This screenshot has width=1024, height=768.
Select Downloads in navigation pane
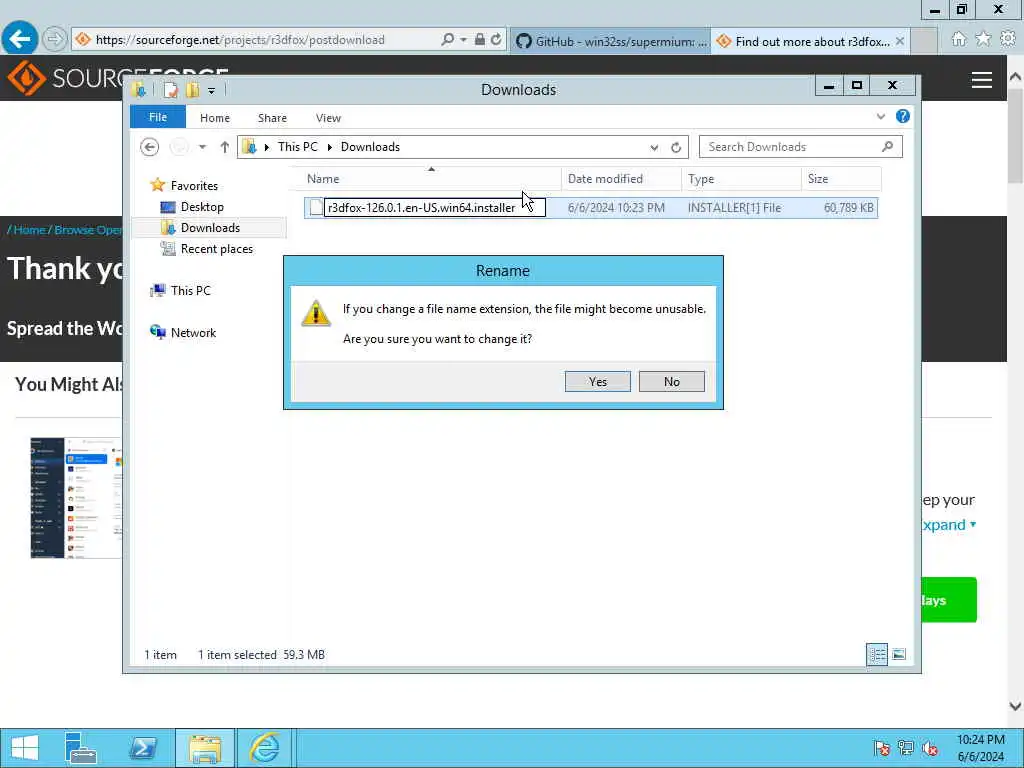point(210,227)
